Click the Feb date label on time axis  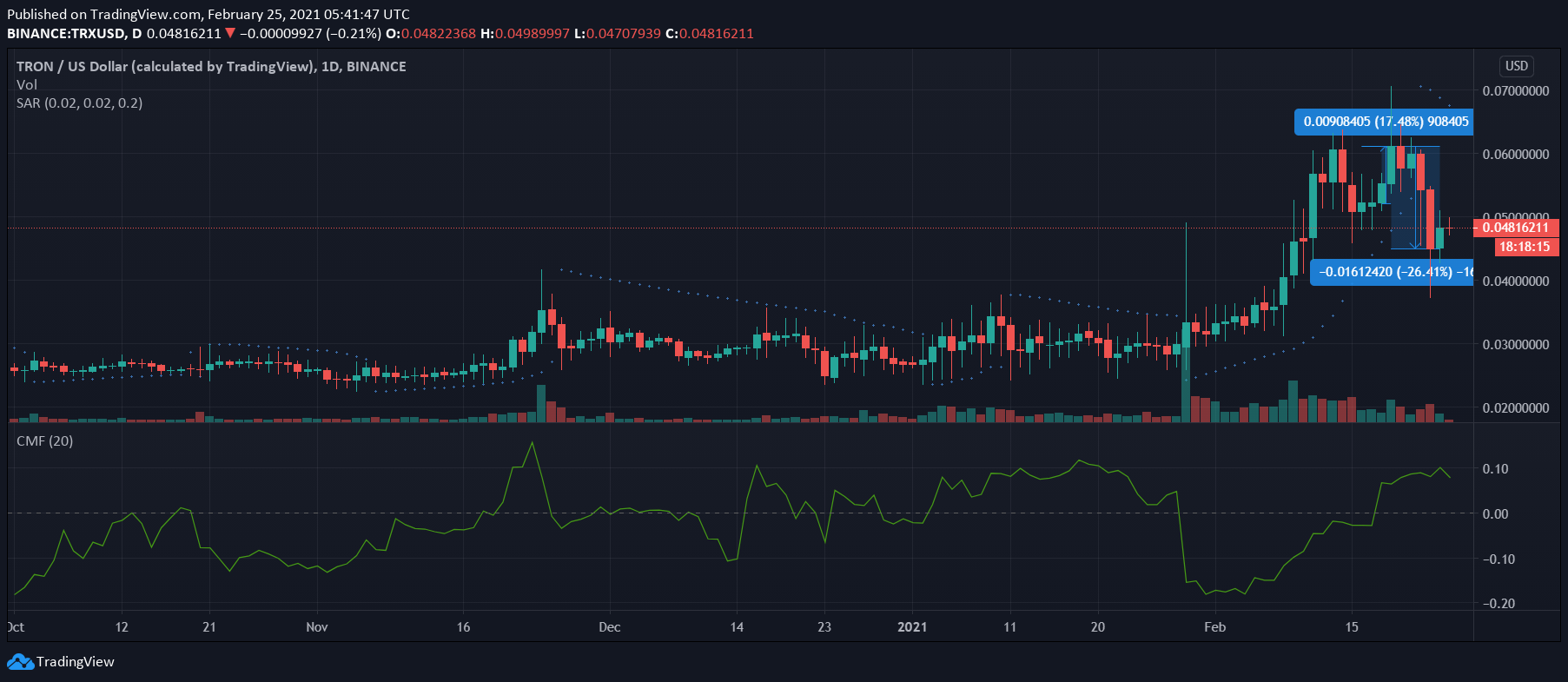(x=1215, y=627)
